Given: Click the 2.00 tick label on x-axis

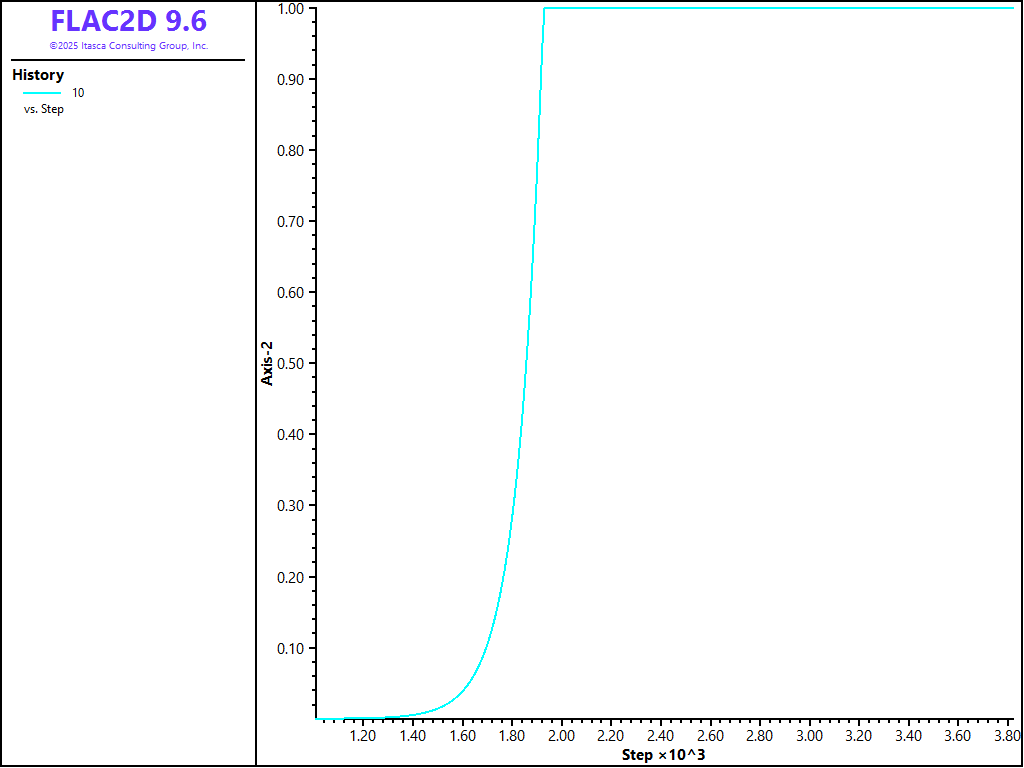Looking at the screenshot, I should point(561,736).
